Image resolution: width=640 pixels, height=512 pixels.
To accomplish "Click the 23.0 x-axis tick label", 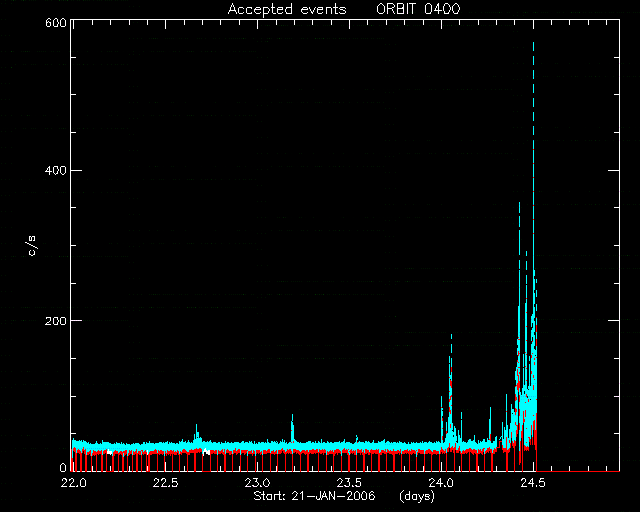I will pos(257,483).
